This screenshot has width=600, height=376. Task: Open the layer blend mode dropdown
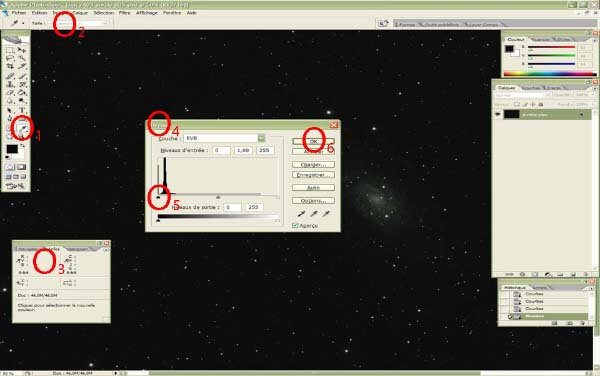[522, 94]
